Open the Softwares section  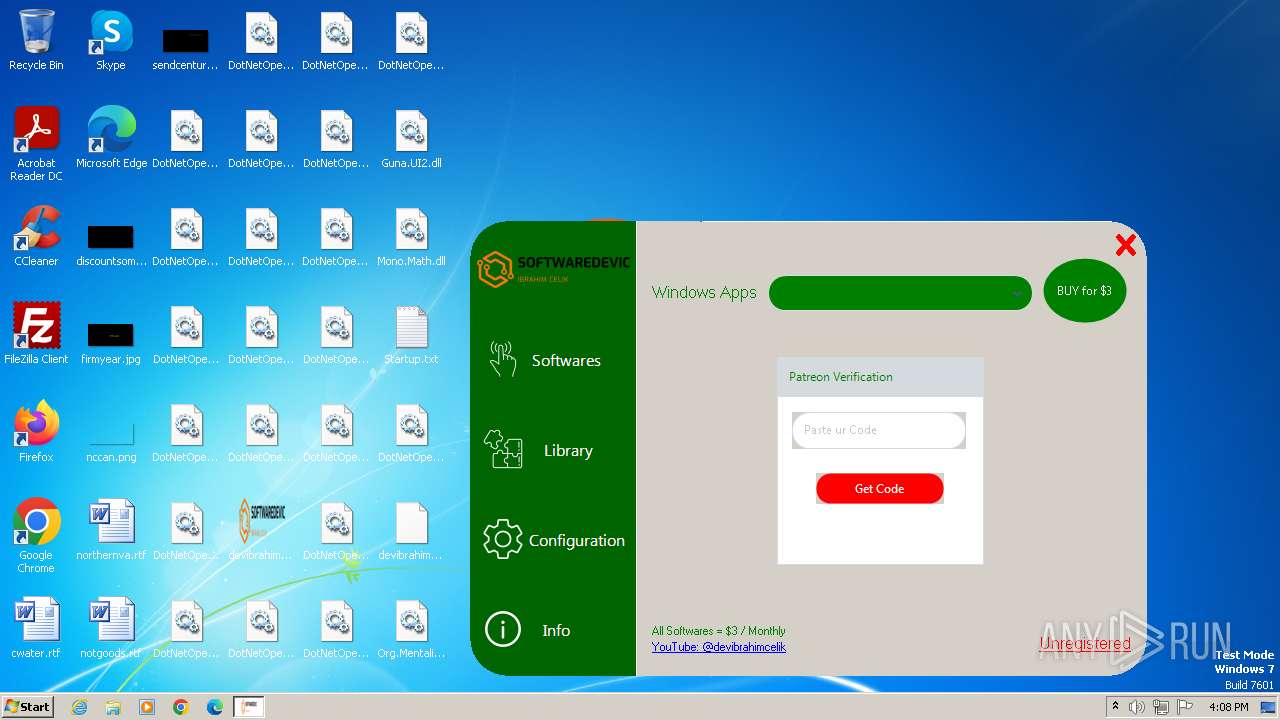pyautogui.click(x=566, y=361)
